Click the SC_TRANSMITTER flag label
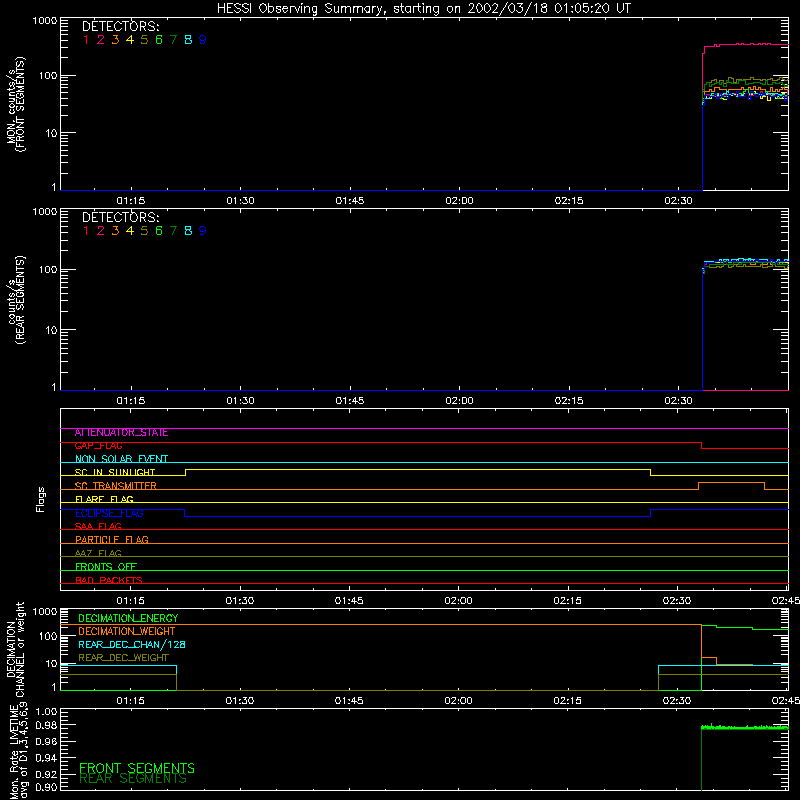 [x=116, y=486]
